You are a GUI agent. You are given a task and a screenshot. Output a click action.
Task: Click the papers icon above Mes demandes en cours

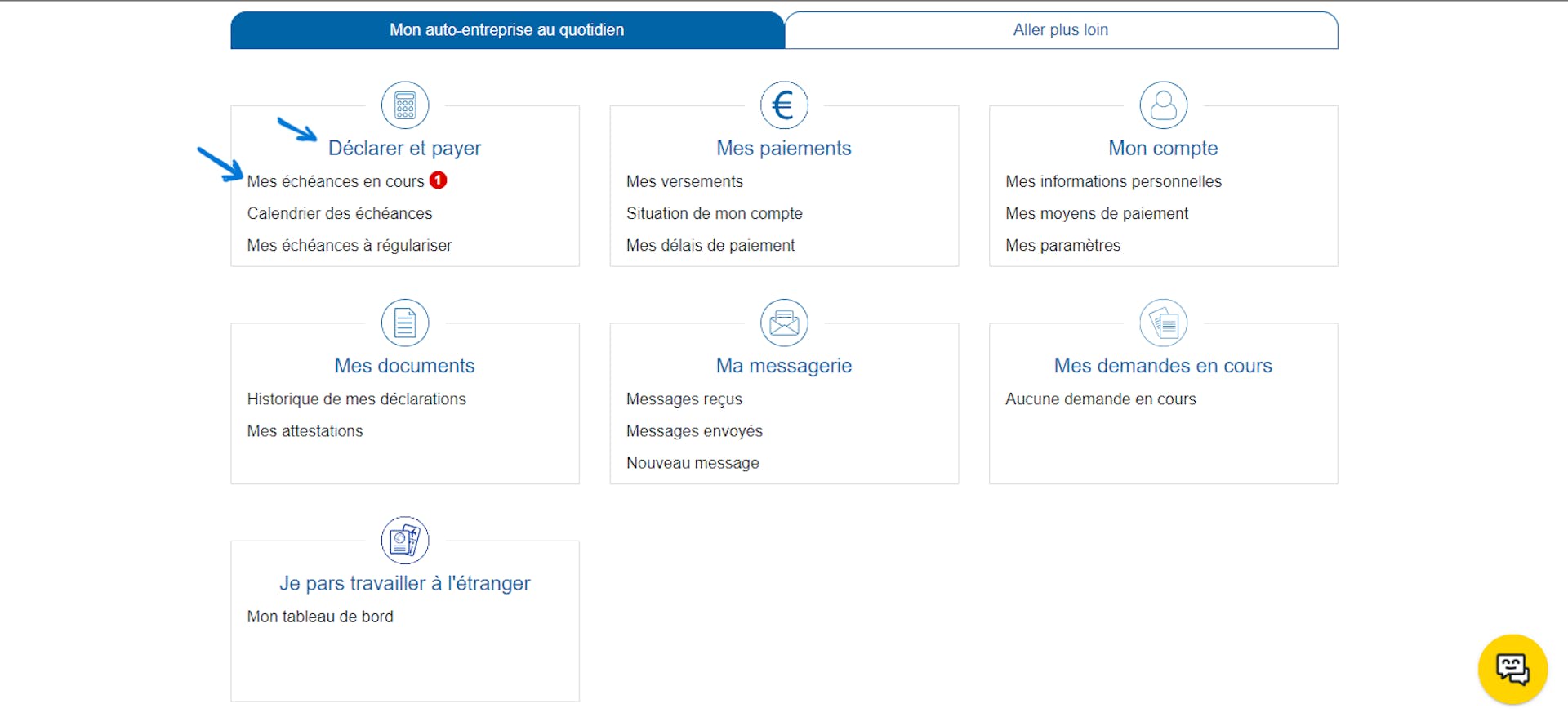coord(1163,323)
